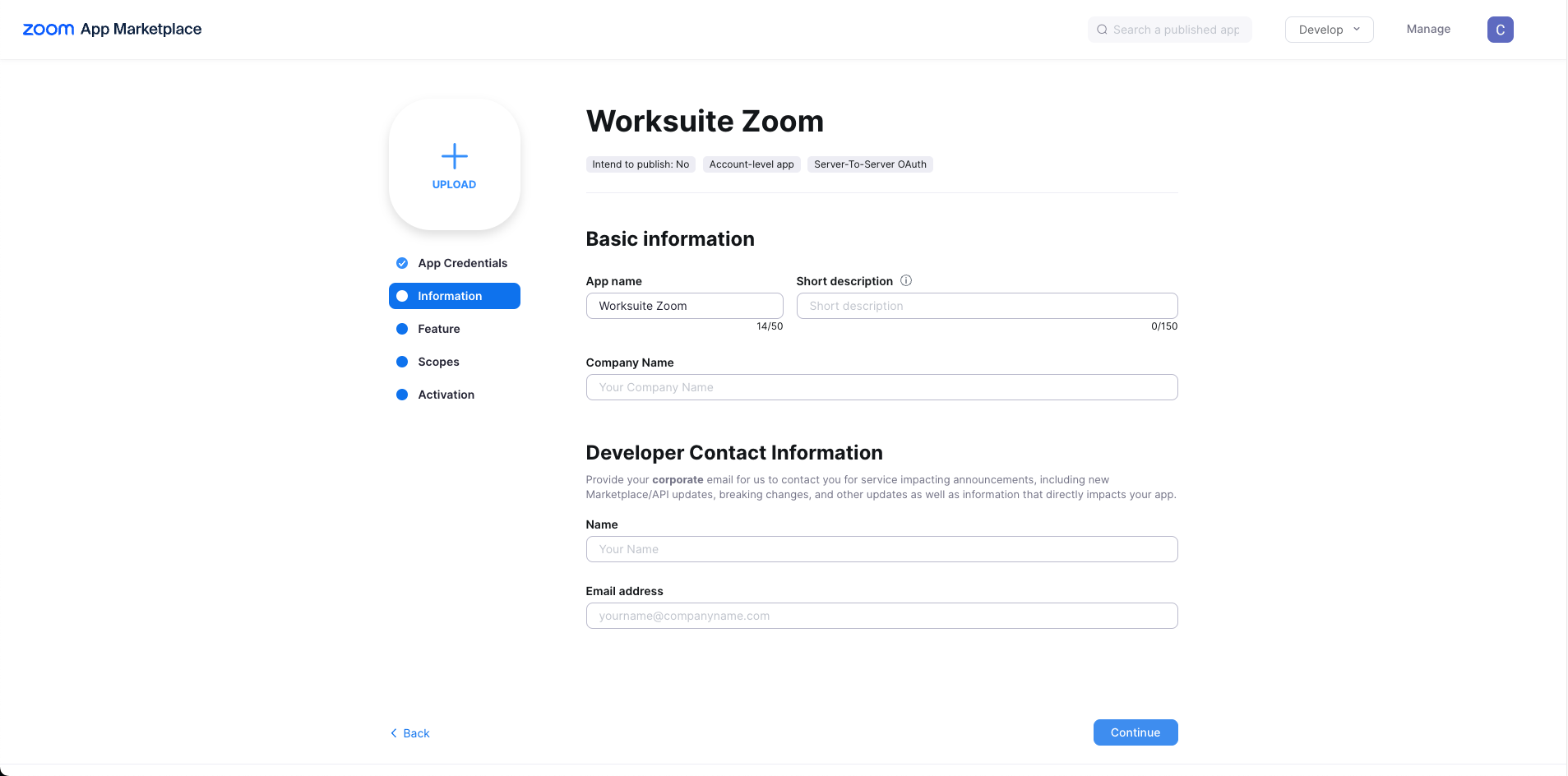The width and height of the screenshot is (1568, 776).
Task: Click the 14/50 character counter
Action: click(x=770, y=326)
